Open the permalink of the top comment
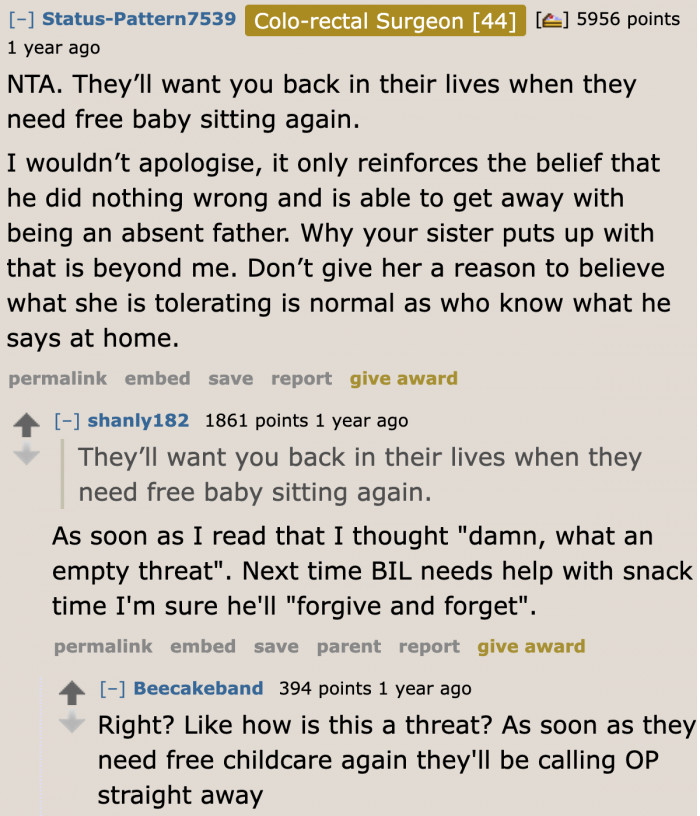700x816 pixels. click(x=57, y=378)
